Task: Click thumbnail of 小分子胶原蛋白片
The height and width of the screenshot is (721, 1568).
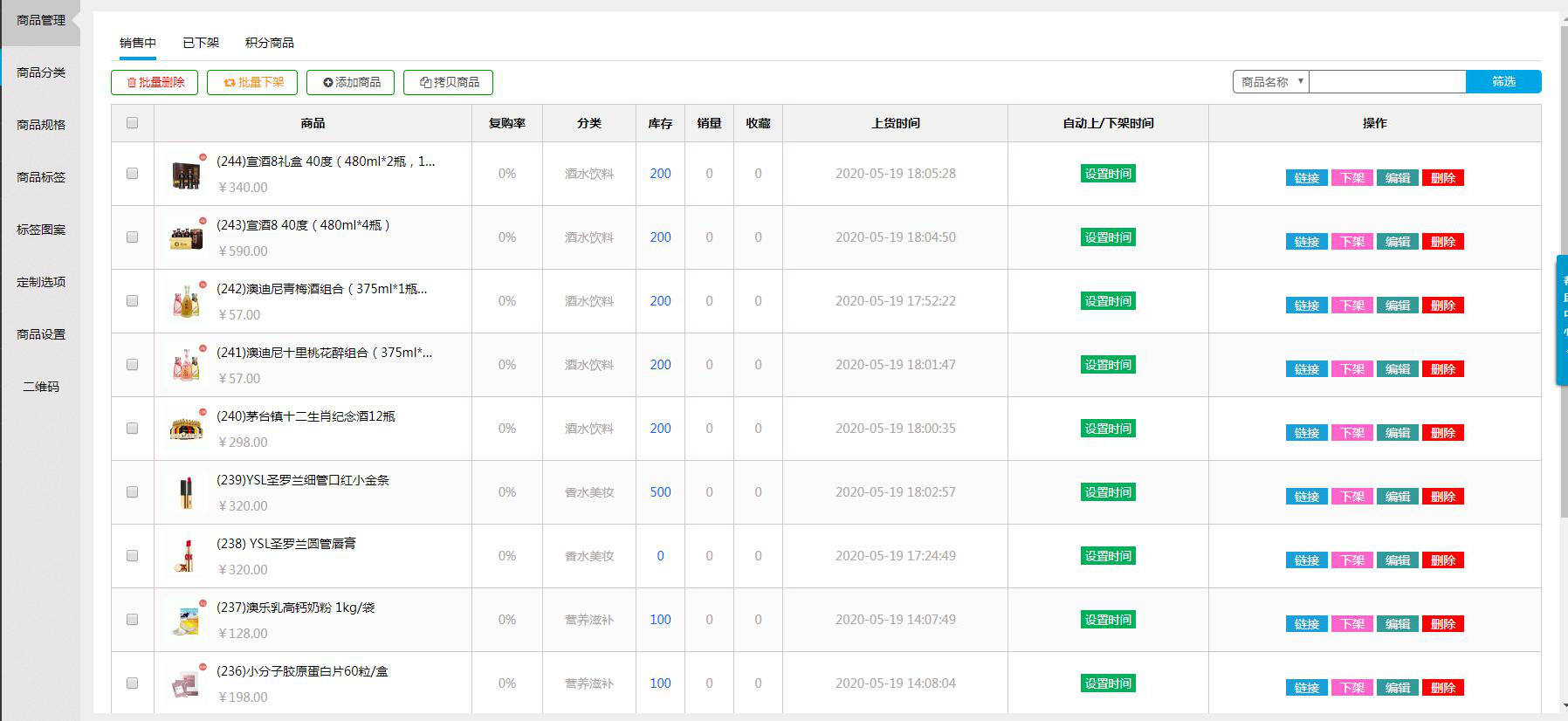Action: (x=186, y=683)
